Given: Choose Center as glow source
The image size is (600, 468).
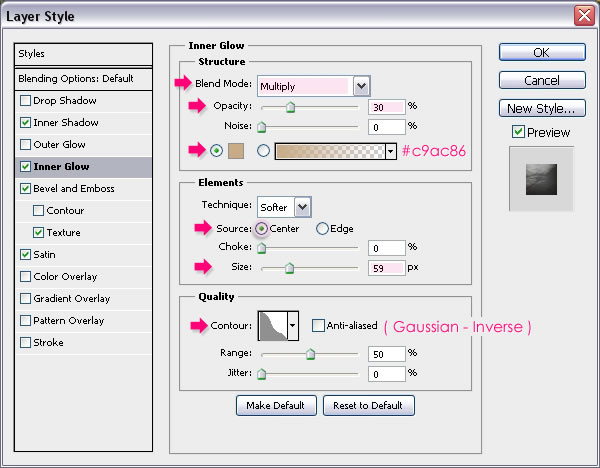Looking at the screenshot, I should tap(261, 229).
